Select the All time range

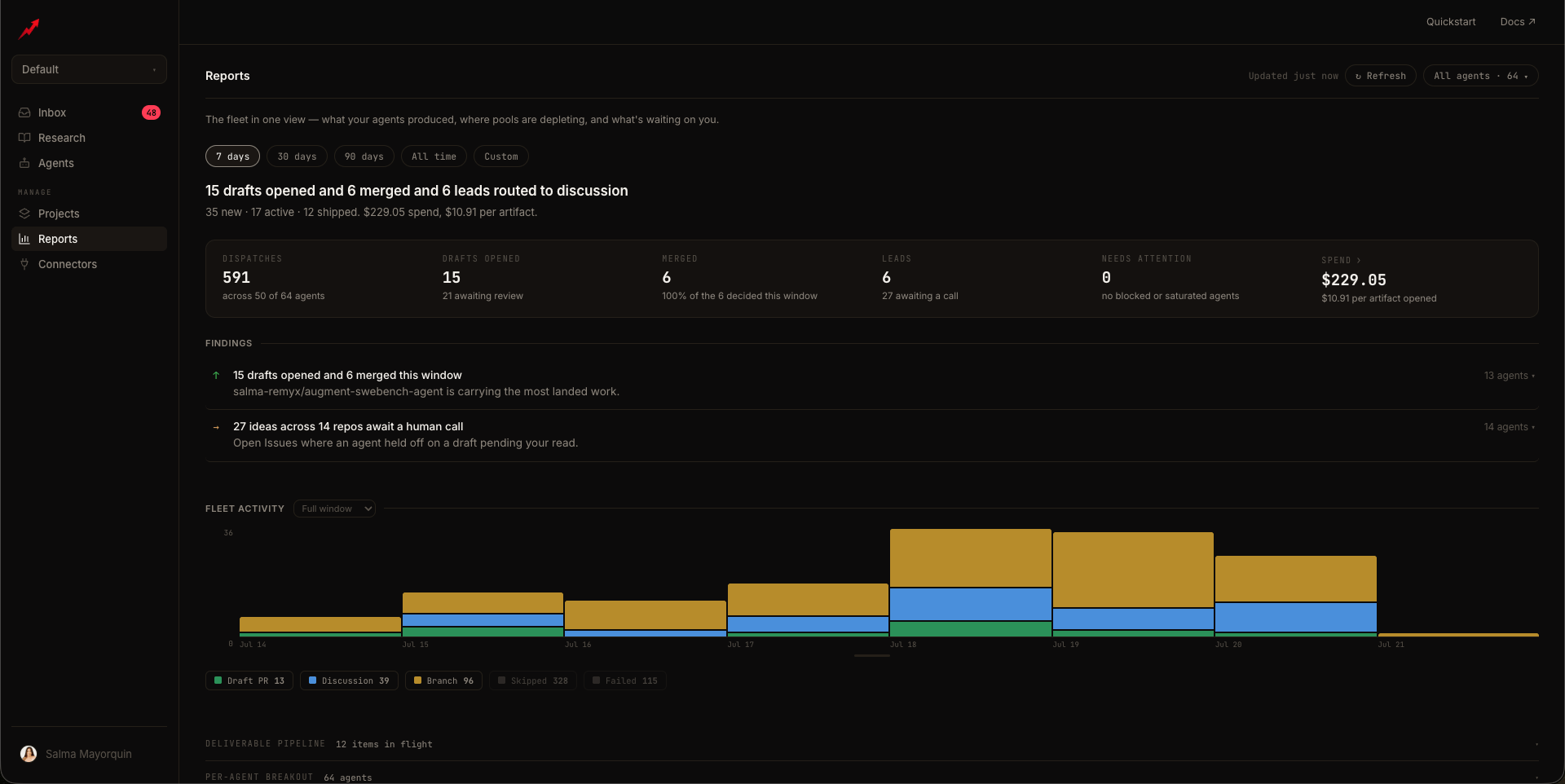click(x=434, y=156)
